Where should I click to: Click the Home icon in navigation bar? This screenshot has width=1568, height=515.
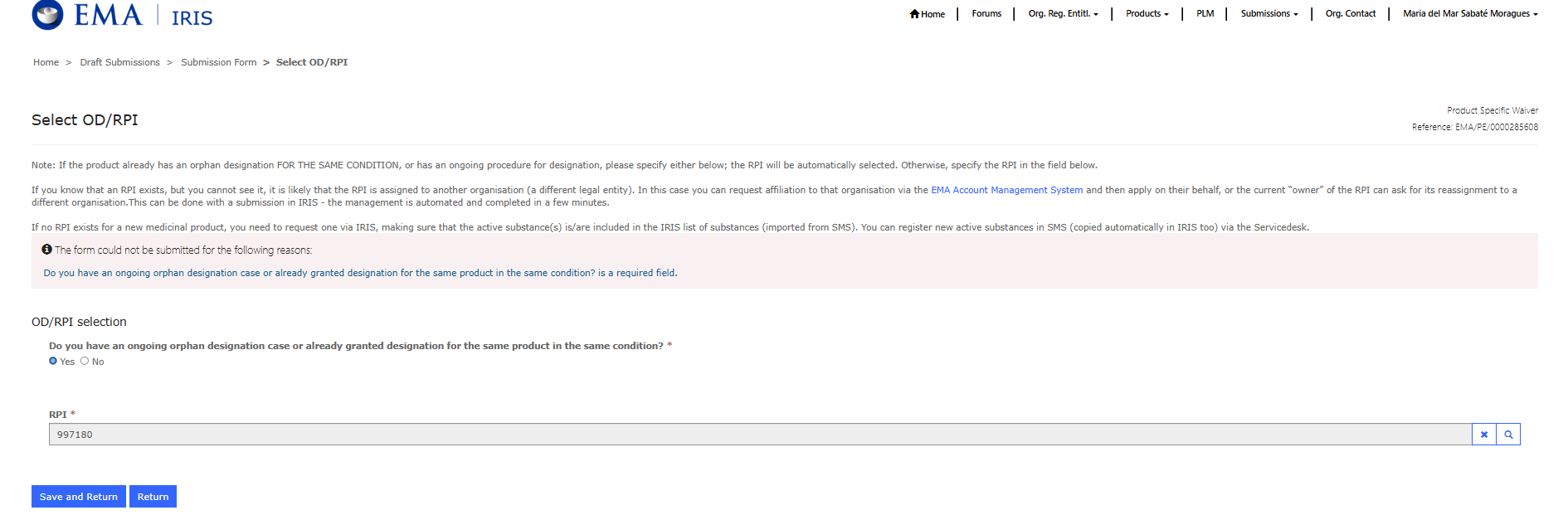[x=914, y=14]
